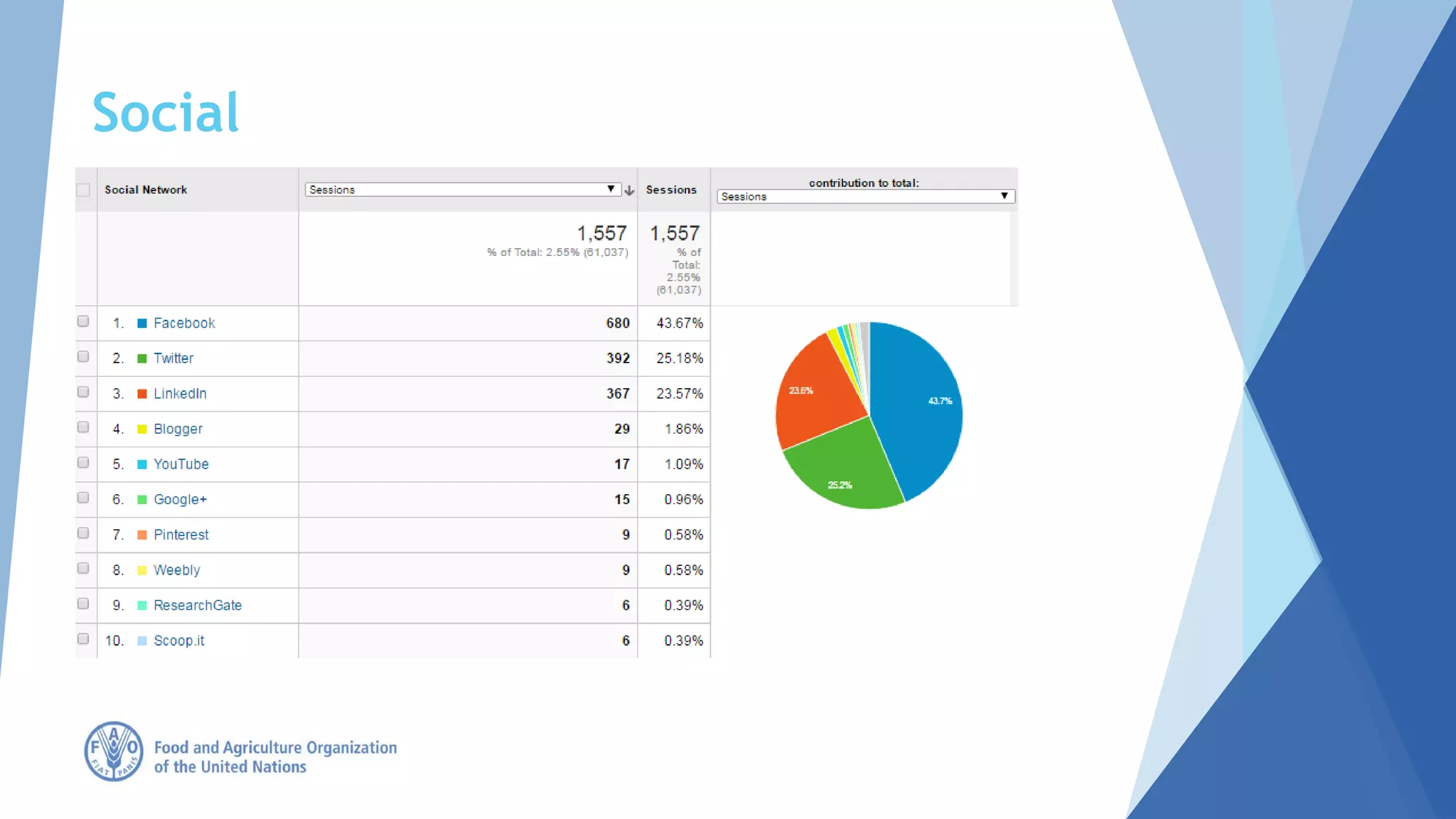
Task: Click the Sessions percentage column header
Action: click(x=671, y=190)
